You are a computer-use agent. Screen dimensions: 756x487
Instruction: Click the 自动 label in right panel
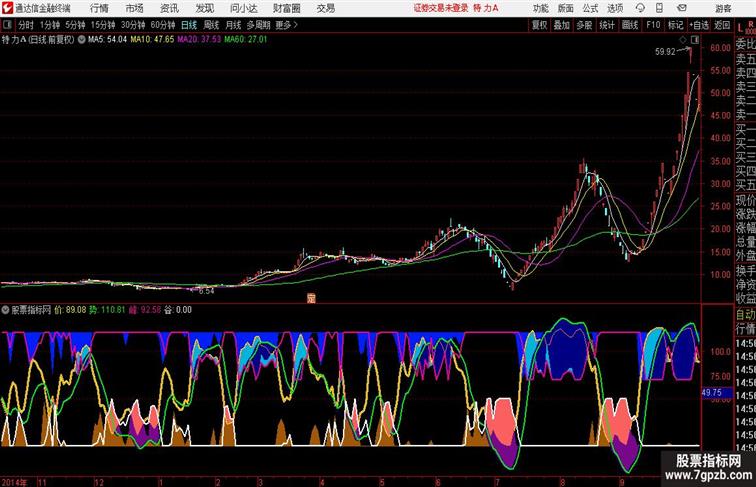tap(745, 314)
